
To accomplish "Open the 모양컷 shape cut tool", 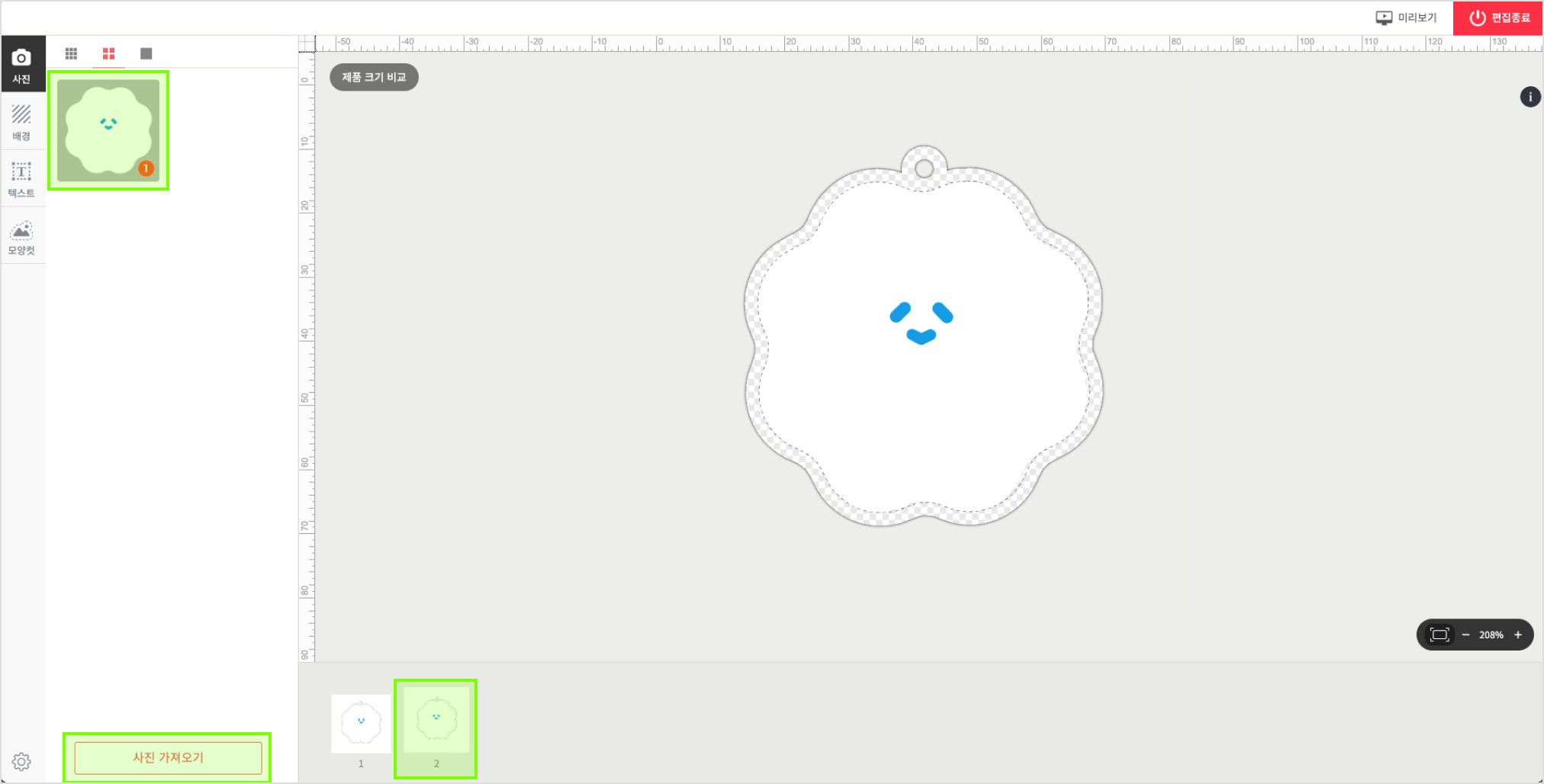I will click(x=21, y=237).
